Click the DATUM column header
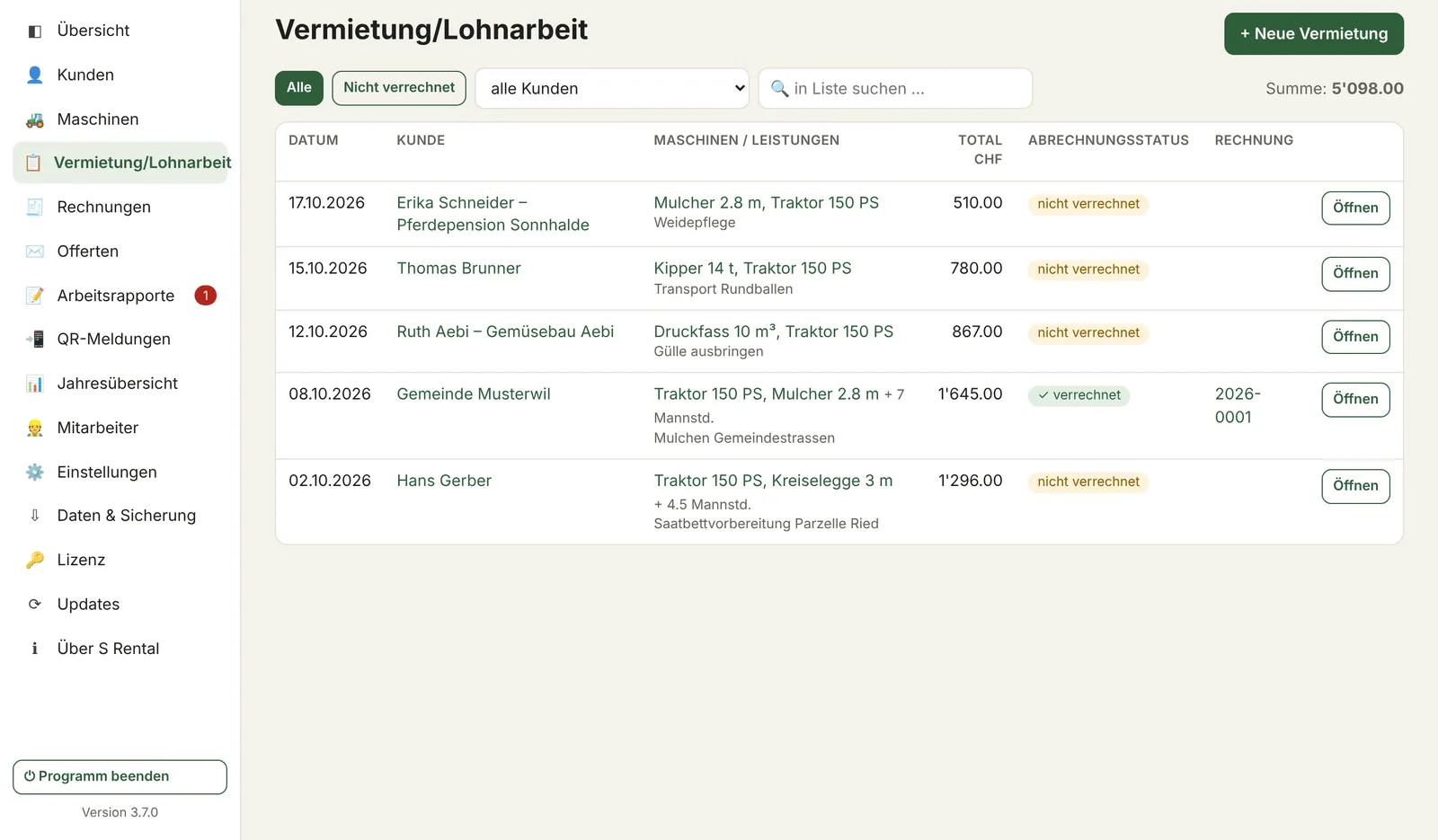 314,140
